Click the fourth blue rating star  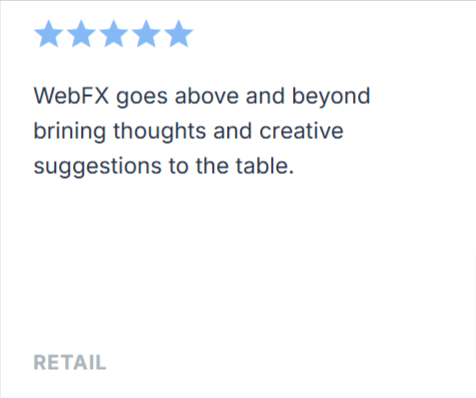146,34
